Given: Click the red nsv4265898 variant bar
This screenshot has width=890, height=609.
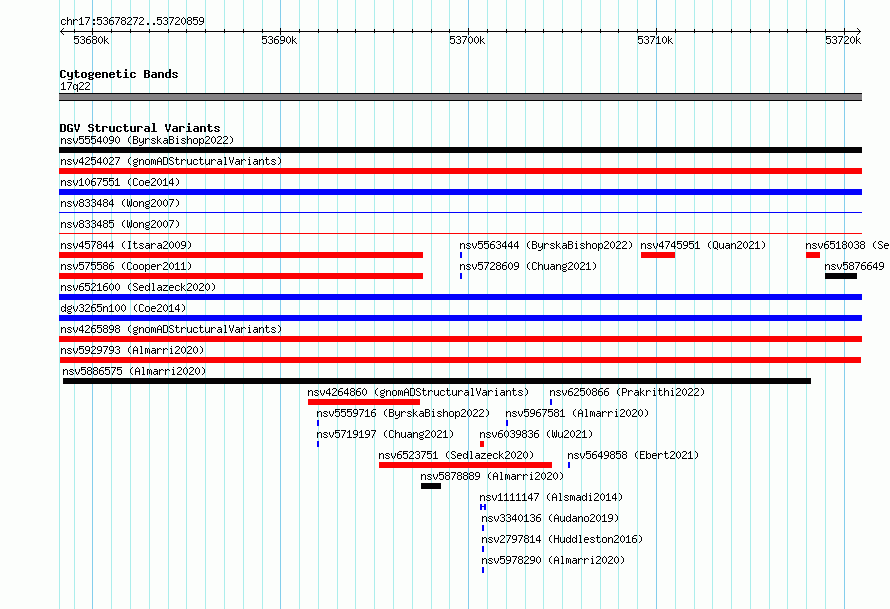Looking at the screenshot, I should 460,339.
